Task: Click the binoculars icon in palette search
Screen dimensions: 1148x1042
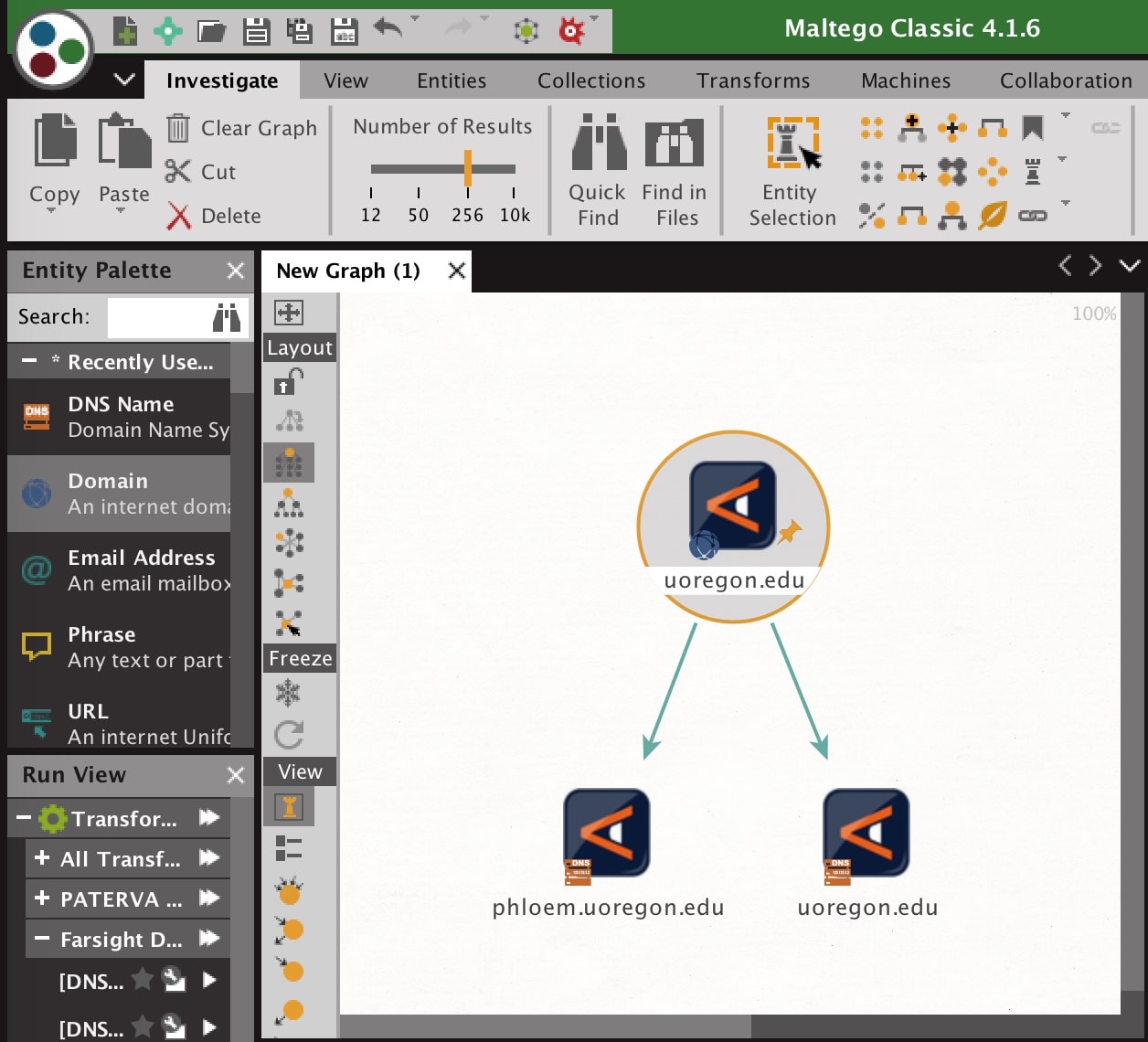Action: tap(227, 317)
